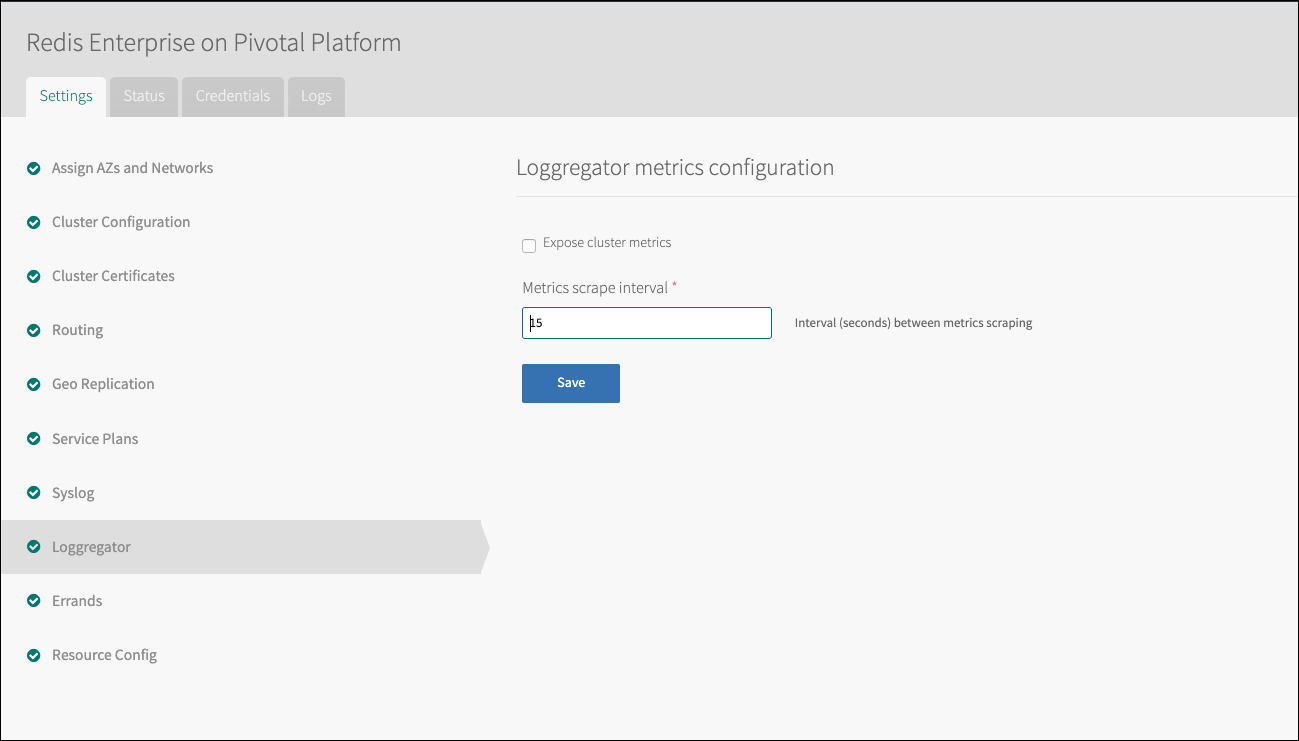Click the check icon next to Service Plans
The height and width of the screenshot is (741, 1299).
(34, 439)
